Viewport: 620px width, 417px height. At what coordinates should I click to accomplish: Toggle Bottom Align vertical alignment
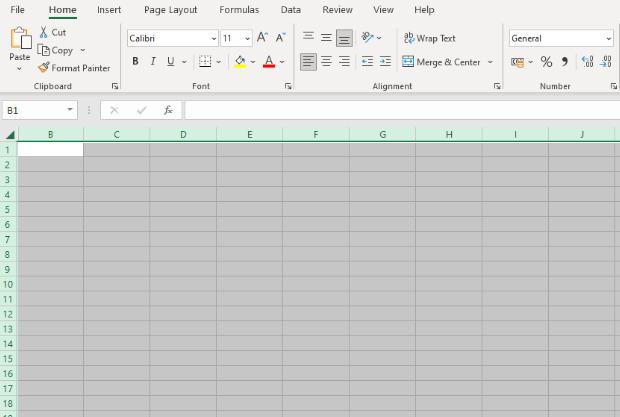point(344,38)
